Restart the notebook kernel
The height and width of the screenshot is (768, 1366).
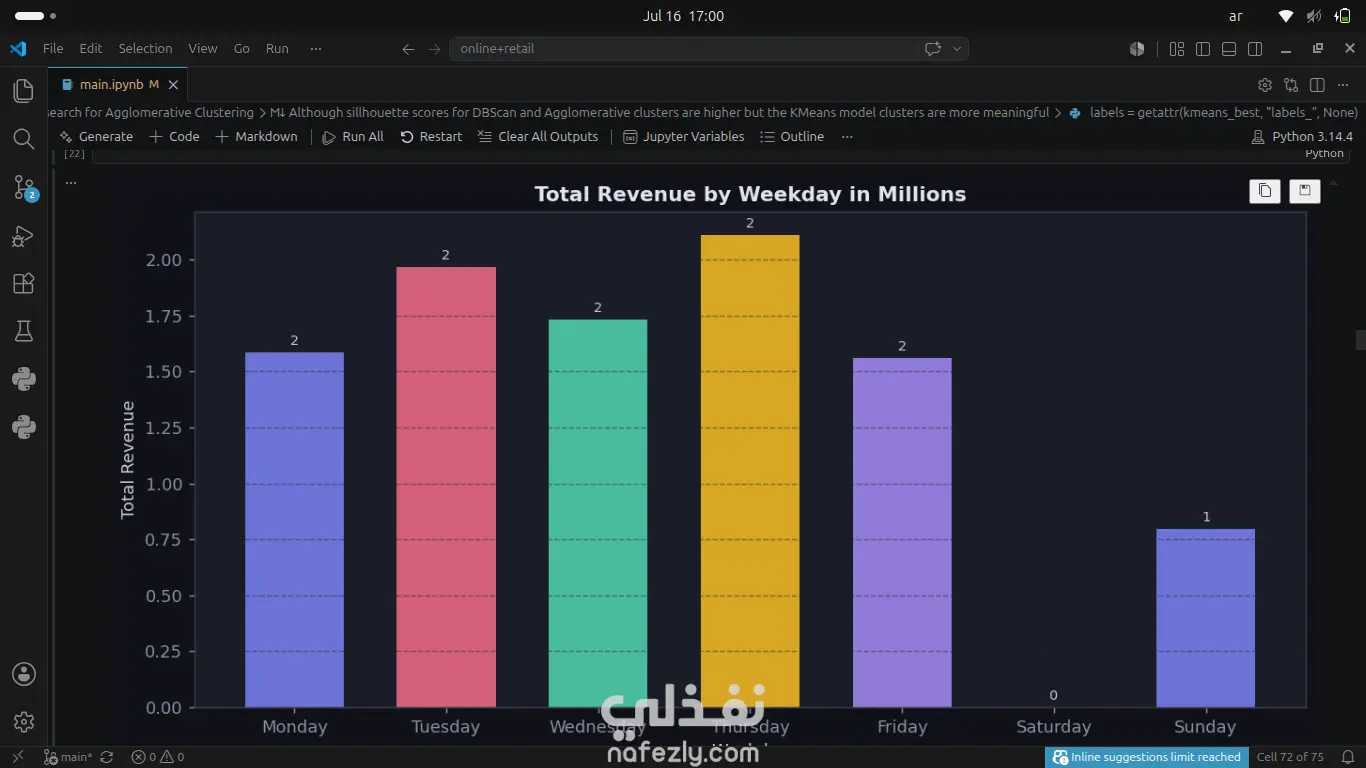coord(431,136)
